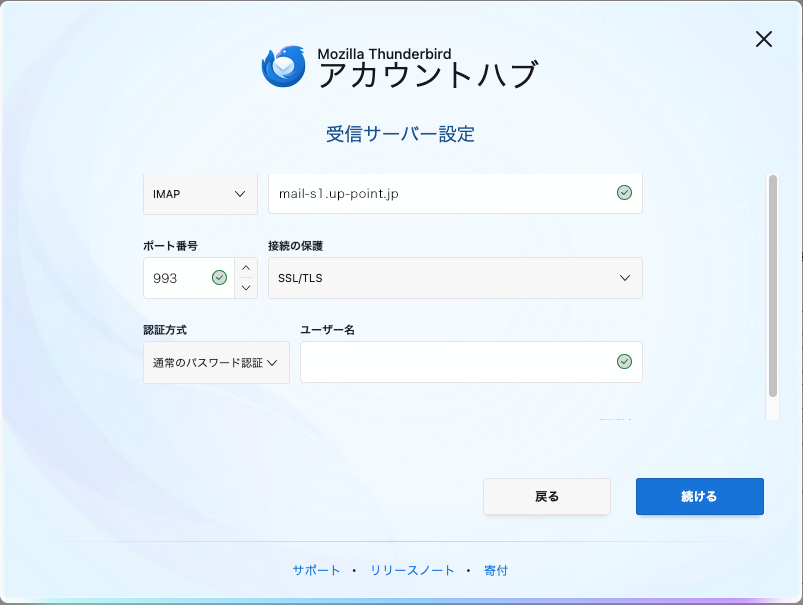Click the 戻る back button

click(x=546, y=496)
